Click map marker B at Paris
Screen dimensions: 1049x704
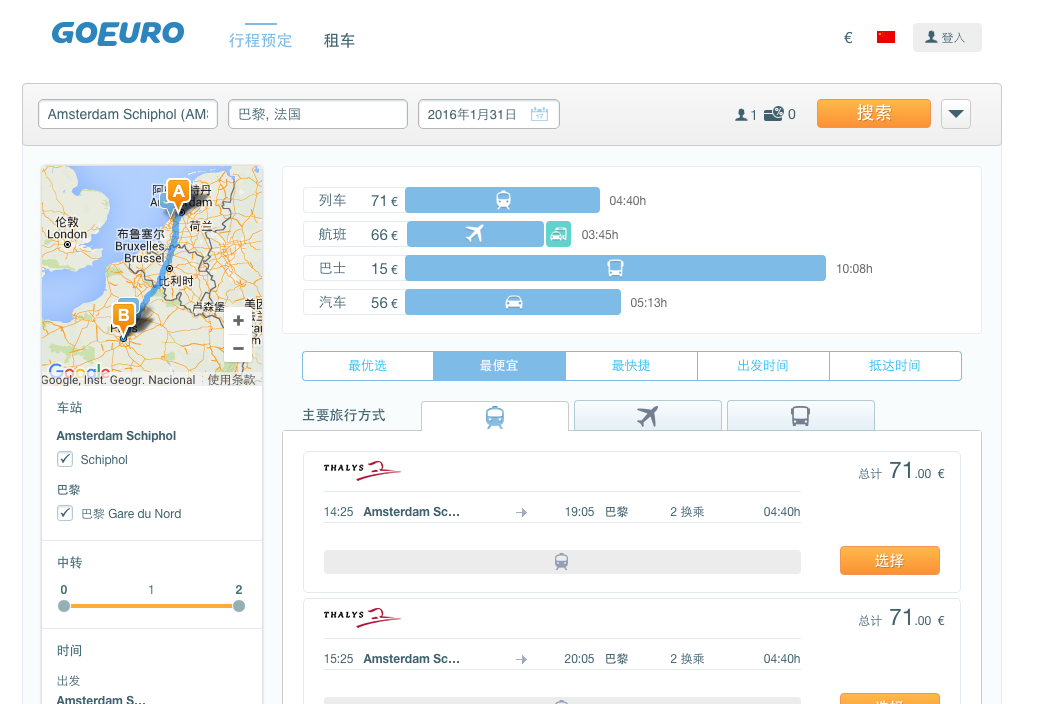[x=123, y=319]
